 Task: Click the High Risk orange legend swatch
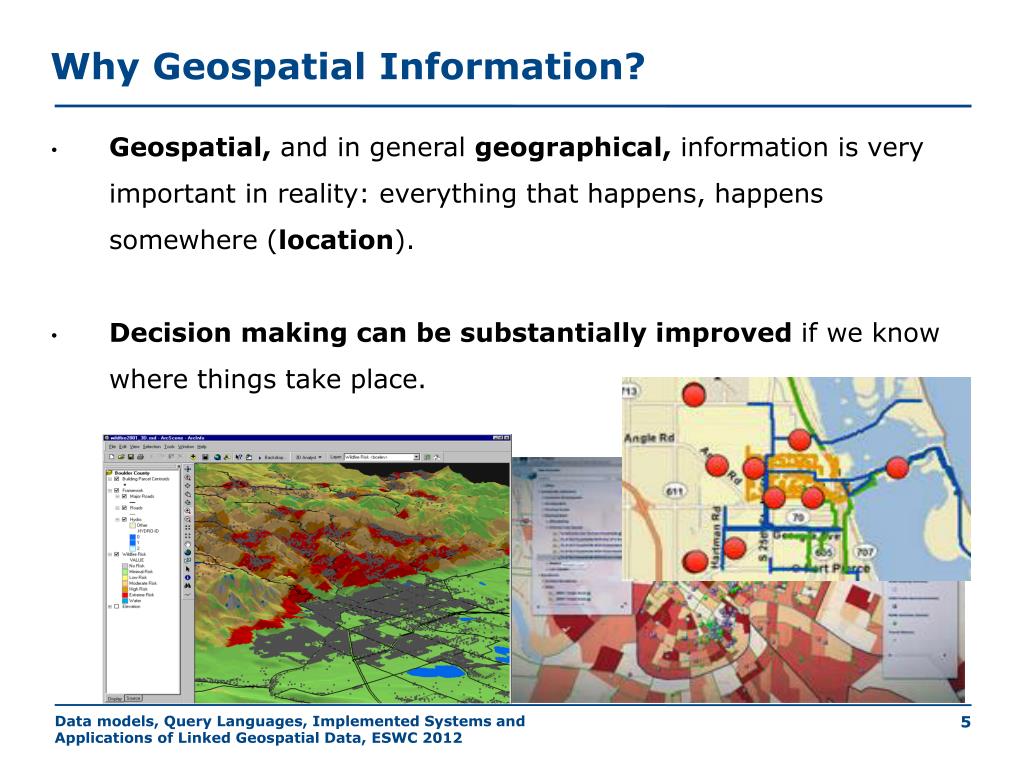pos(125,589)
